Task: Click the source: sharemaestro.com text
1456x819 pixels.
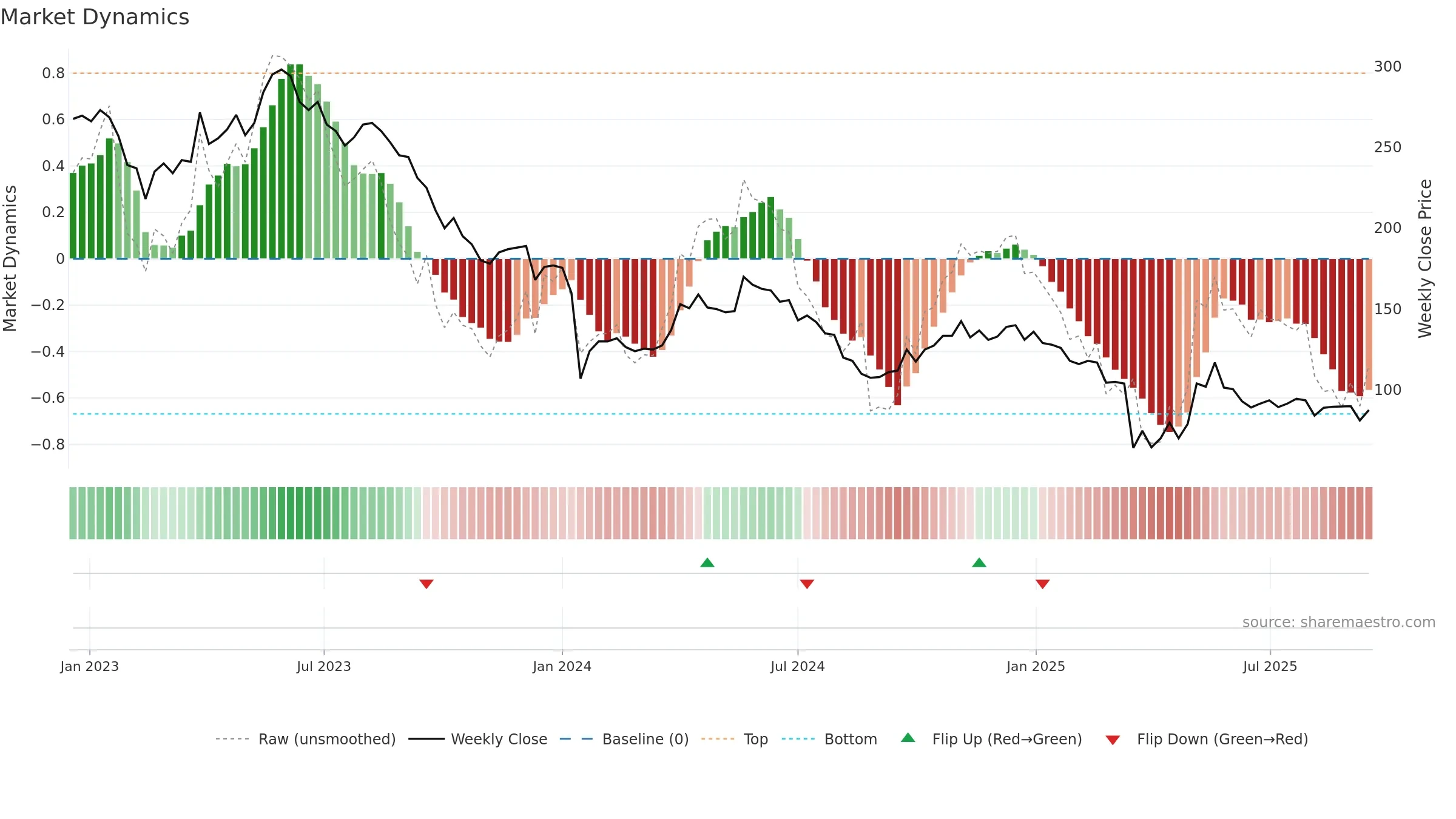Action: click(1339, 622)
